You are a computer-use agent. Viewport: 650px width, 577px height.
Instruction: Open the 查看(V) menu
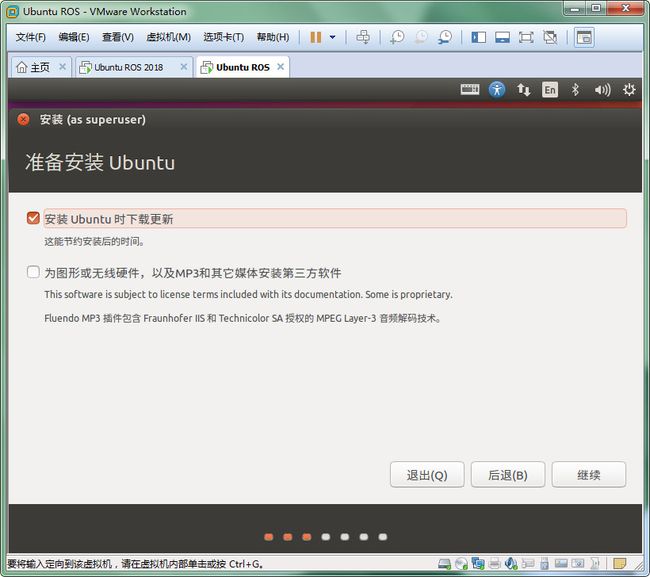point(118,37)
